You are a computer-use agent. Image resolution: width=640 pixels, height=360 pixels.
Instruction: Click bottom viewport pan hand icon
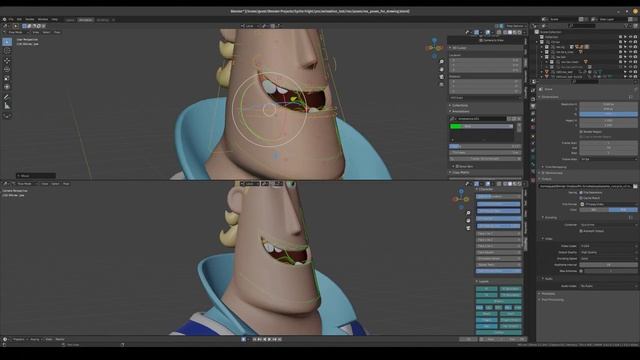tap(468, 220)
